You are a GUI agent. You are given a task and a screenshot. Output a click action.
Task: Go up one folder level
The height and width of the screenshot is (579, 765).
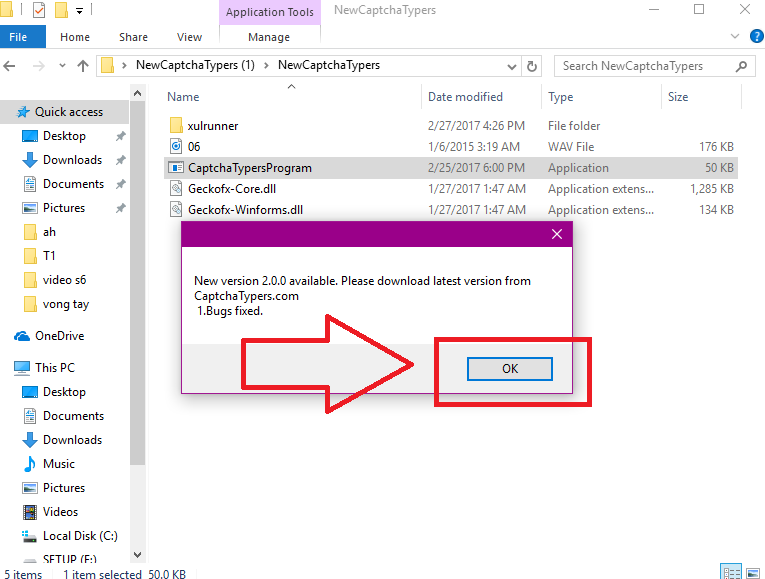coord(83,65)
